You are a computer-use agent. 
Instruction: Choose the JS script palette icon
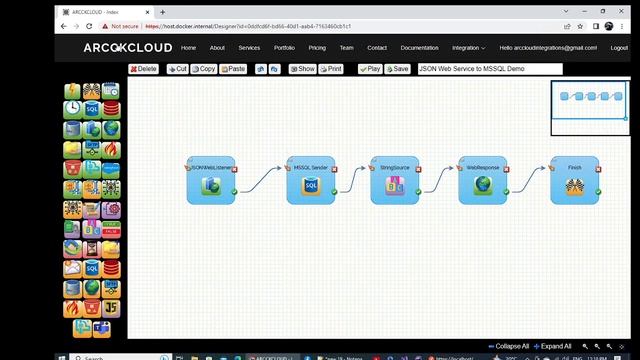tap(111, 309)
